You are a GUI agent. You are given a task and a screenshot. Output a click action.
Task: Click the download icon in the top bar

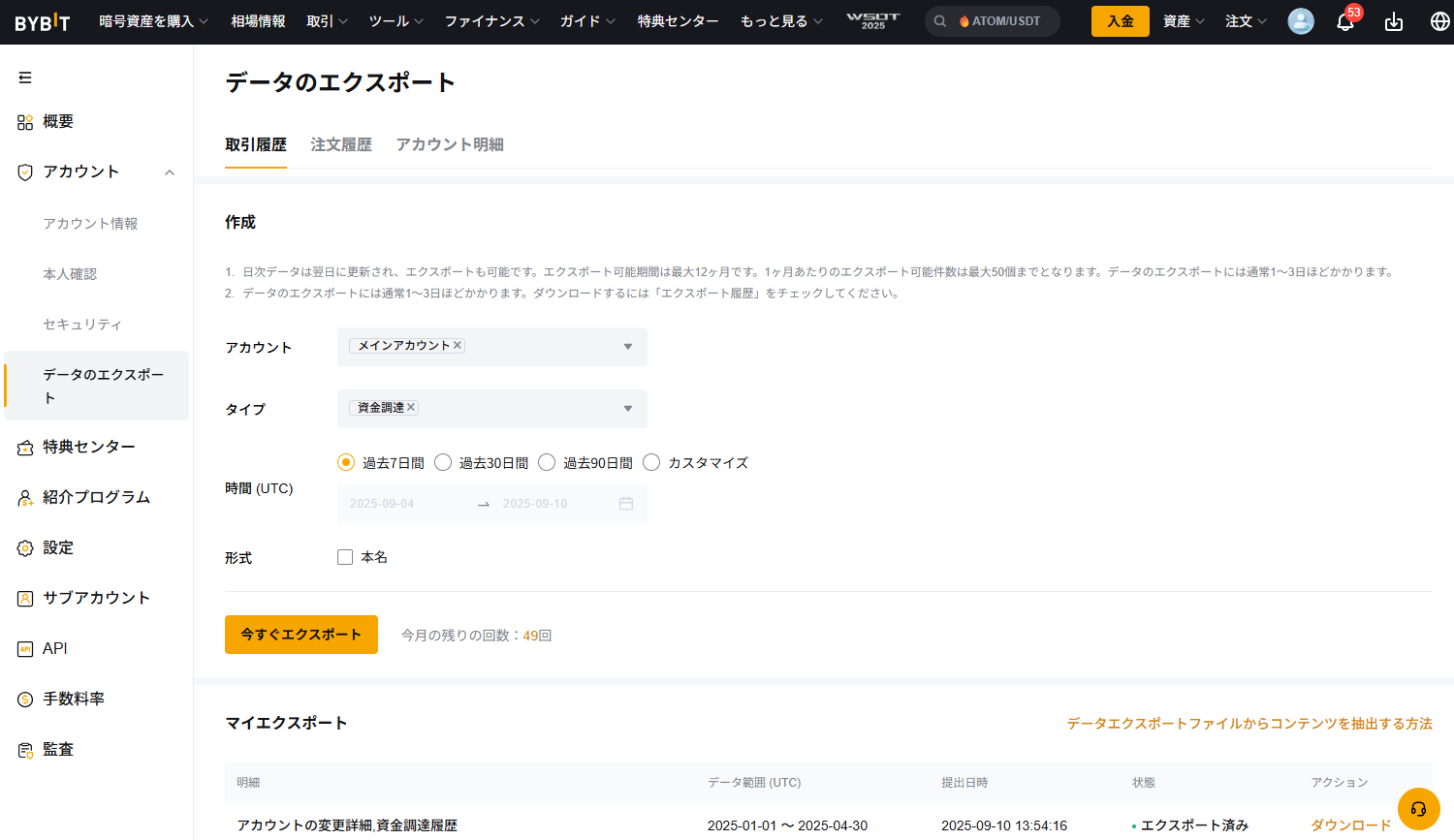click(1393, 20)
